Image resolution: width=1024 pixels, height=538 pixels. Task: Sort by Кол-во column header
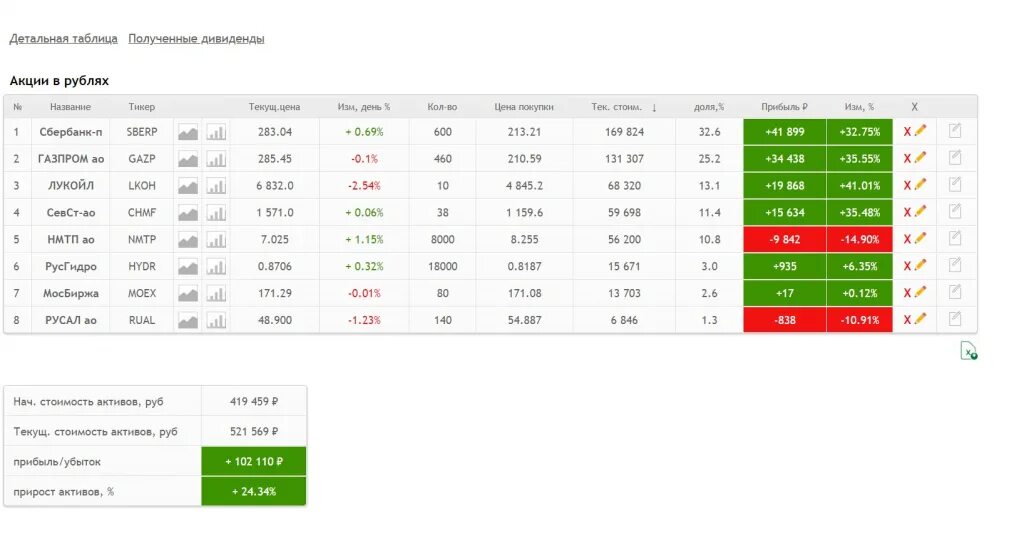pyautogui.click(x=442, y=107)
